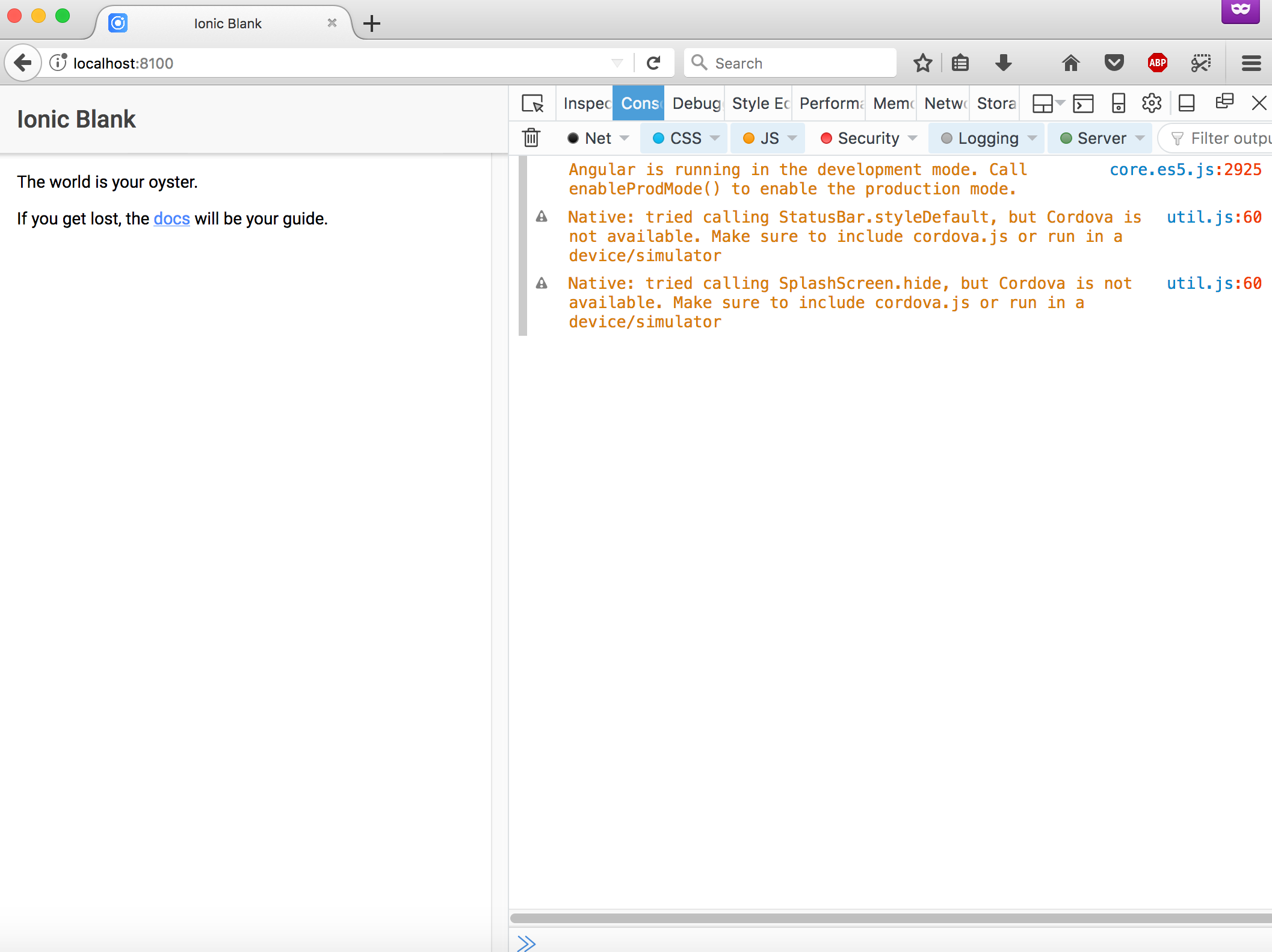Open the Adblock Plus extension icon
The width and height of the screenshot is (1272, 952).
click(x=1158, y=63)
